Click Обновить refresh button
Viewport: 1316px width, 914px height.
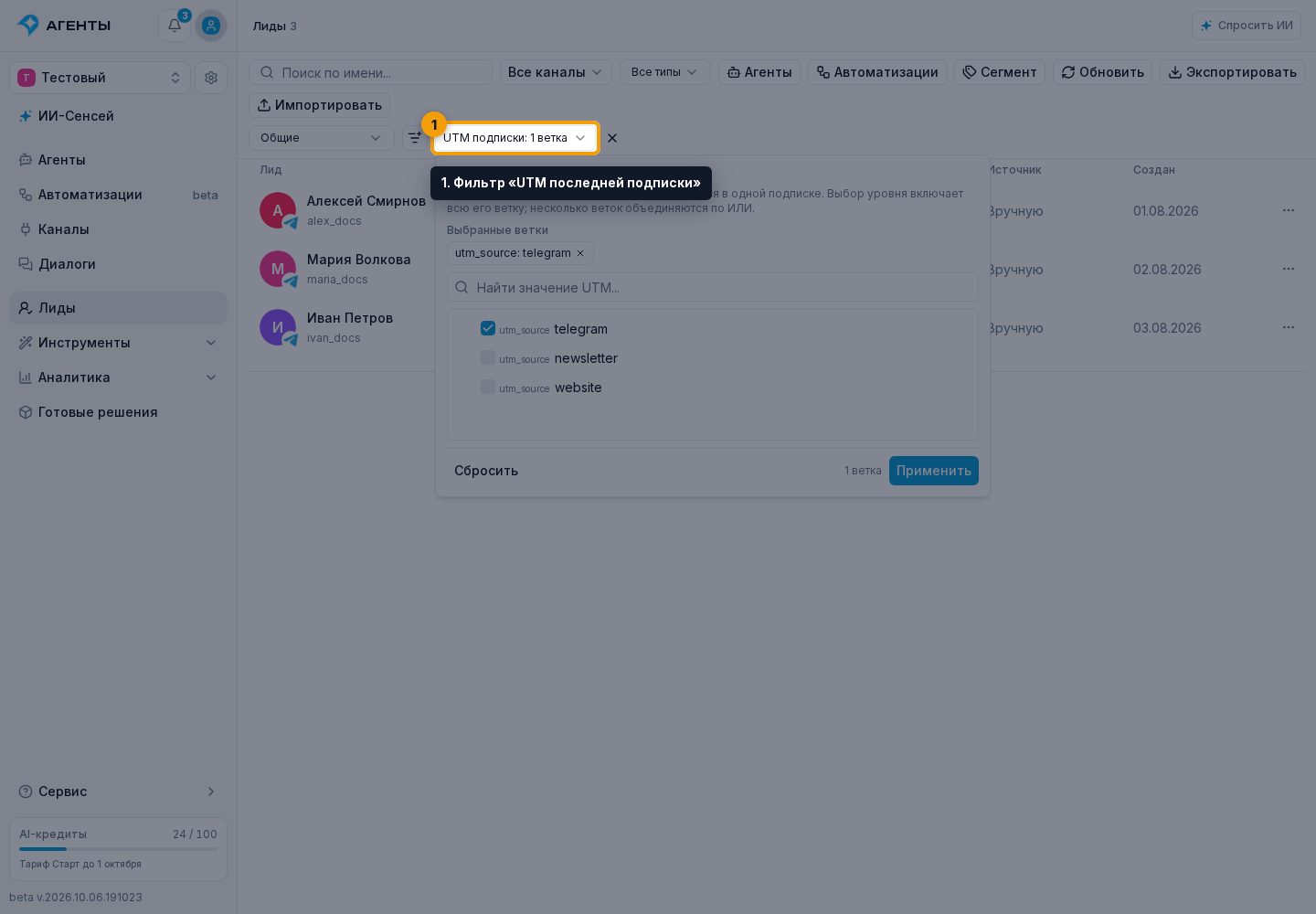(1103, 72)
